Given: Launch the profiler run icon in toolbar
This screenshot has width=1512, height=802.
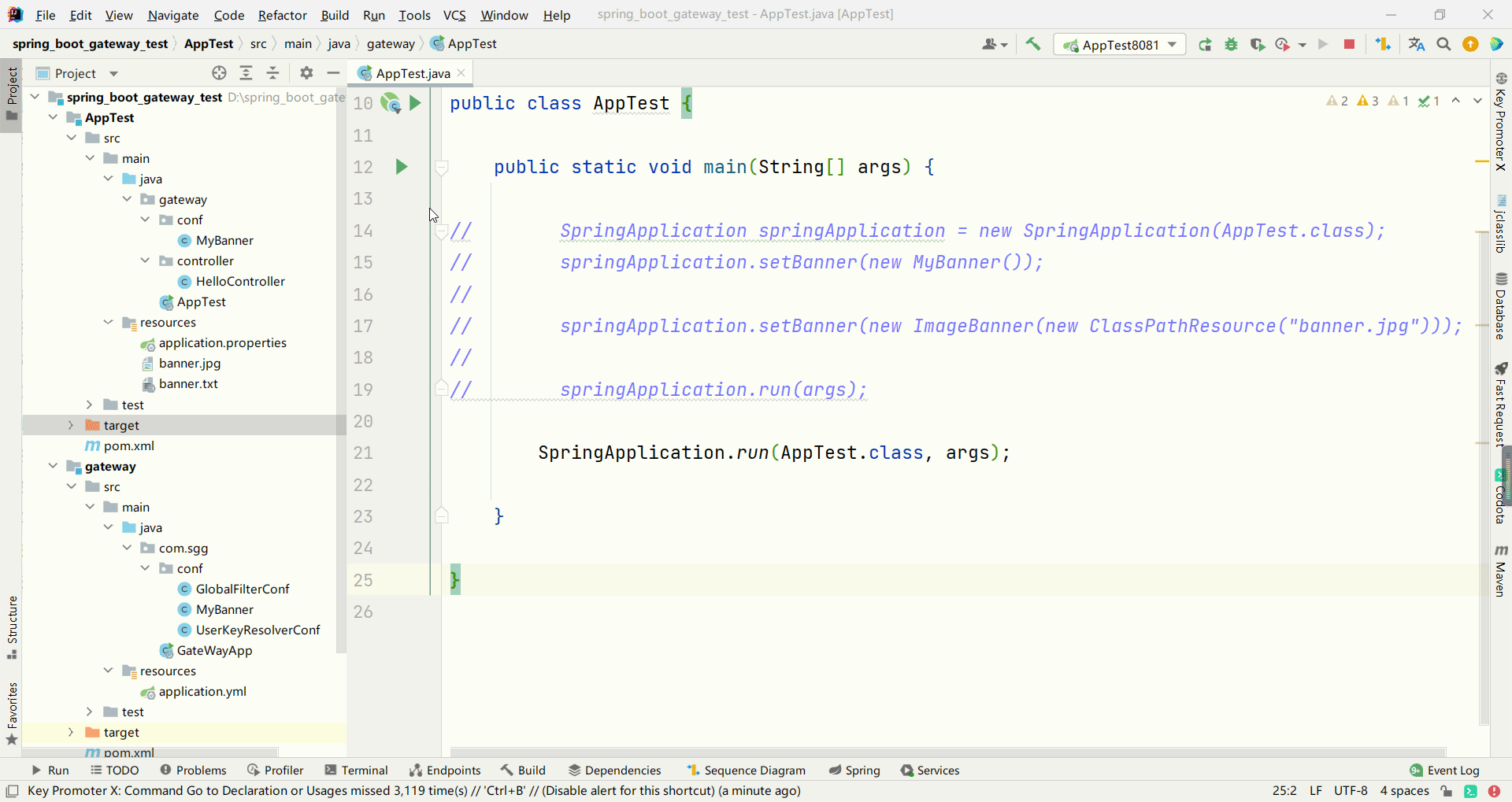Looking at the screenshot, I should click(x=1283, y=45).
